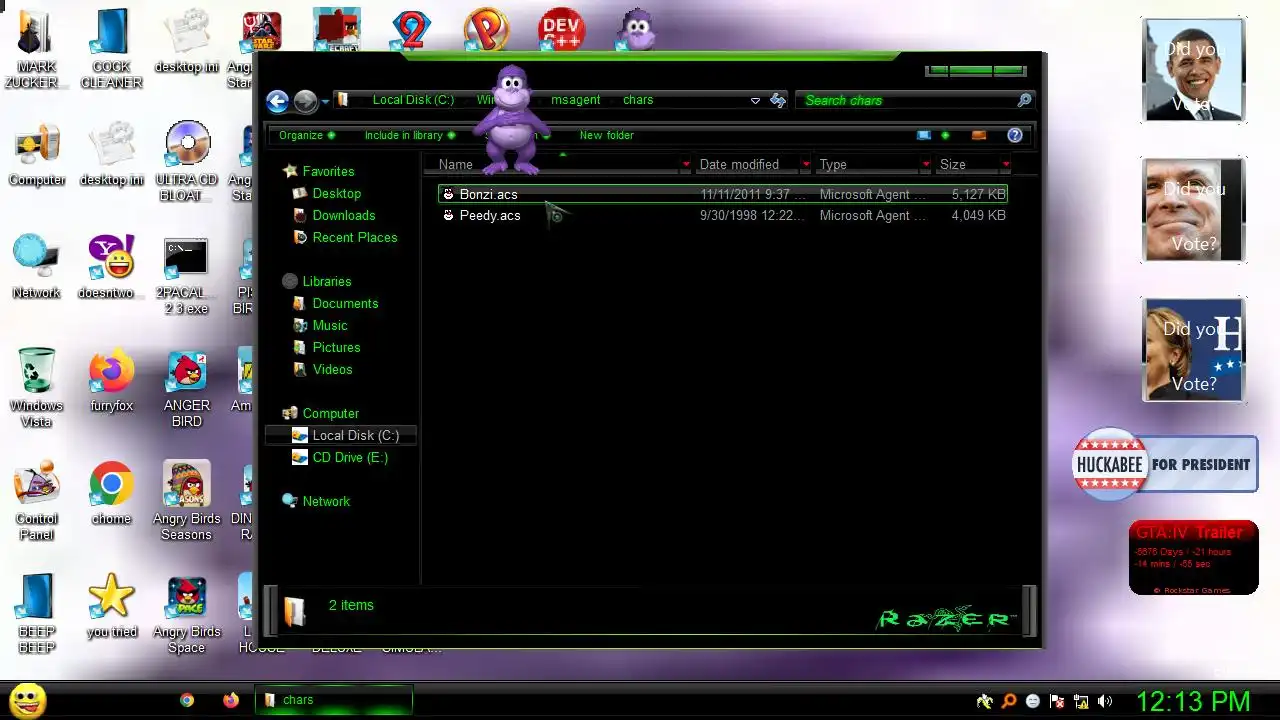1280x720 pixels.
Task: Select Angry Birds Seasons desktop icon
Action: click(x=187, y=501)
